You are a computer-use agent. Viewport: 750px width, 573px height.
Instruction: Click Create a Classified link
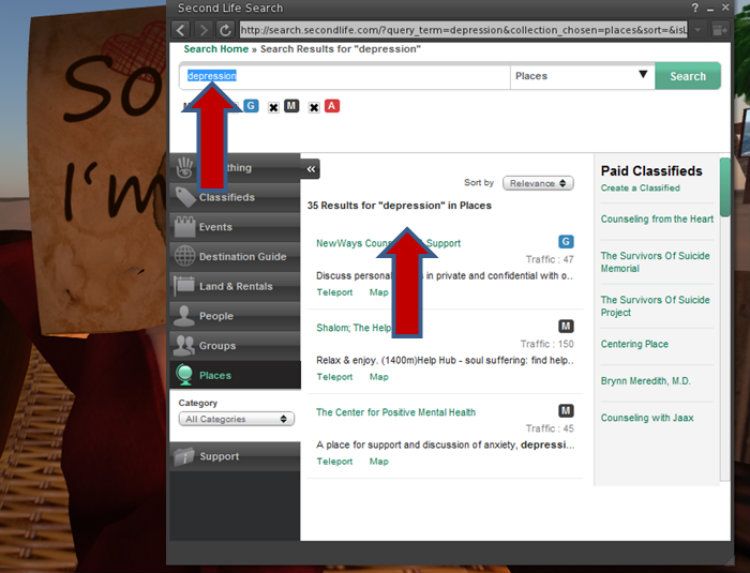pyautogui.click(x=640, y=188)
